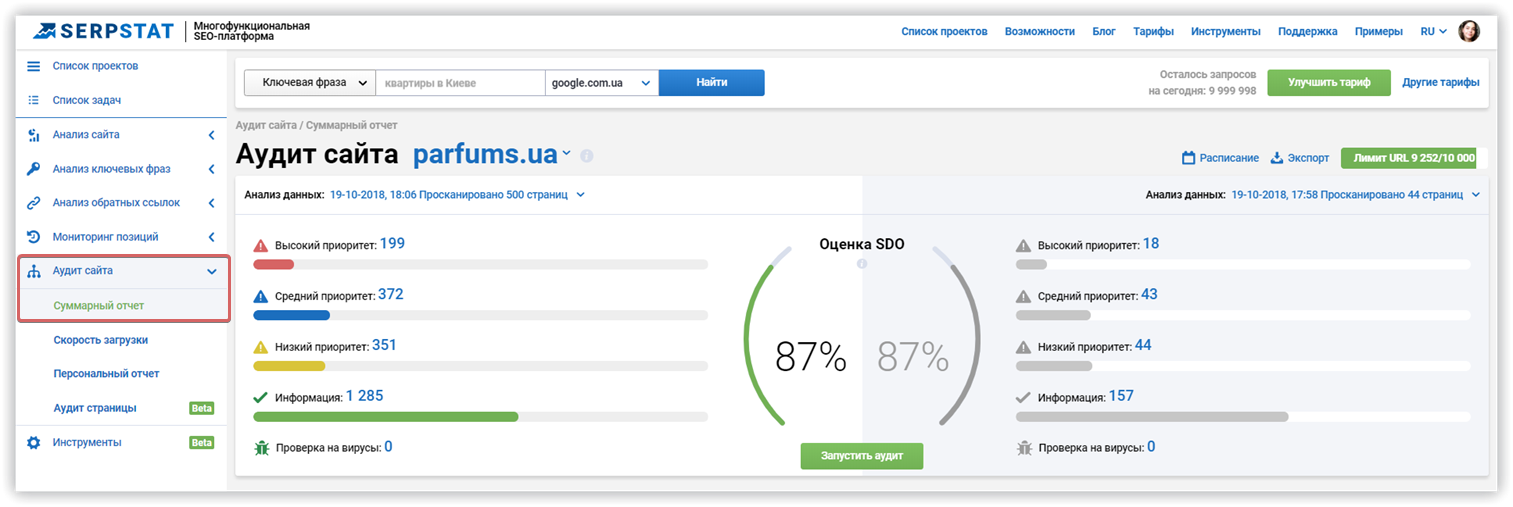This screenshot has width=1513, height=507.
Task: Click the Расписание link
Action: click(x=1229, y=158)
